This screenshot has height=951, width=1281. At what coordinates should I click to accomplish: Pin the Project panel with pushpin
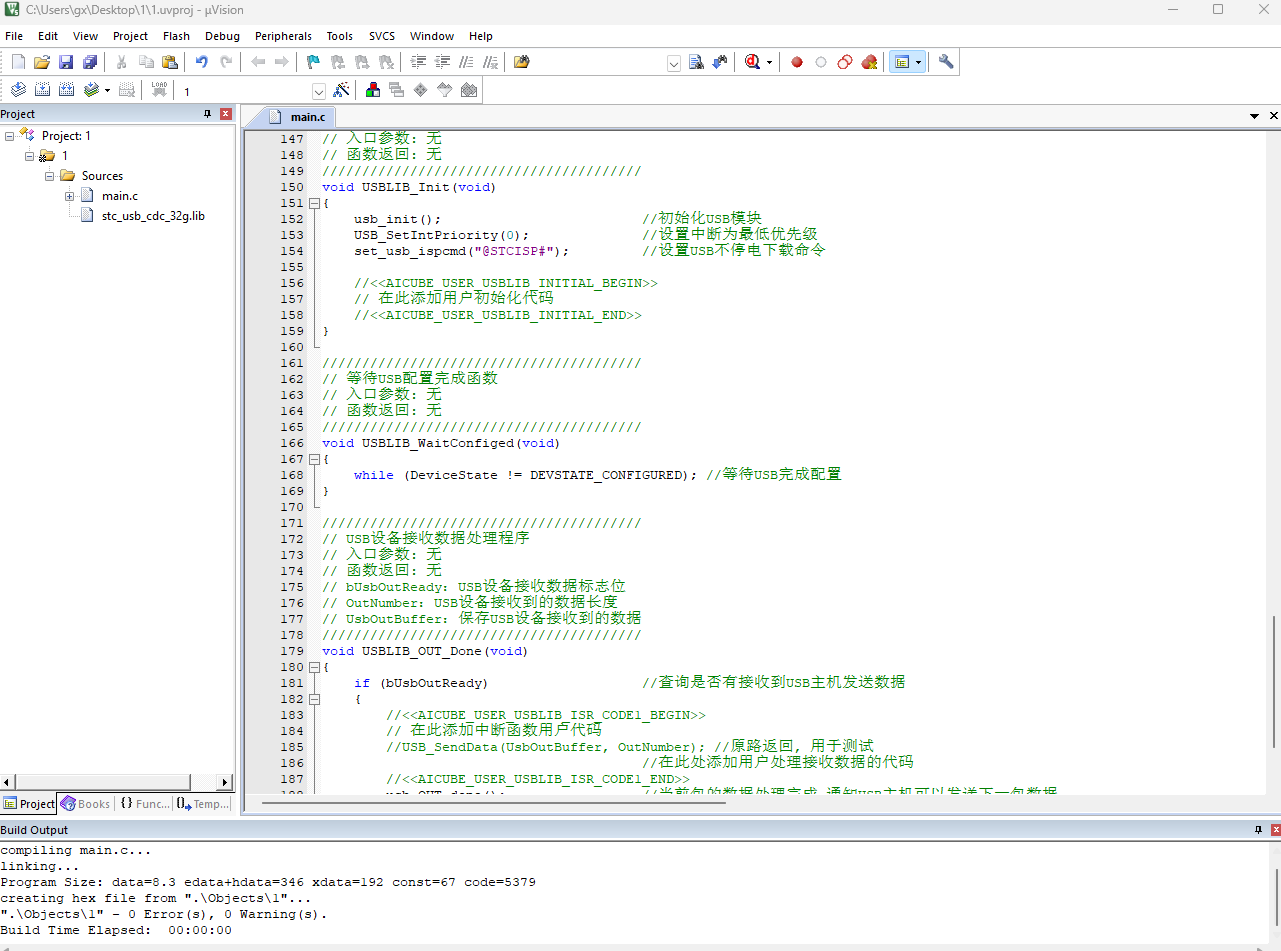point(208,114)
